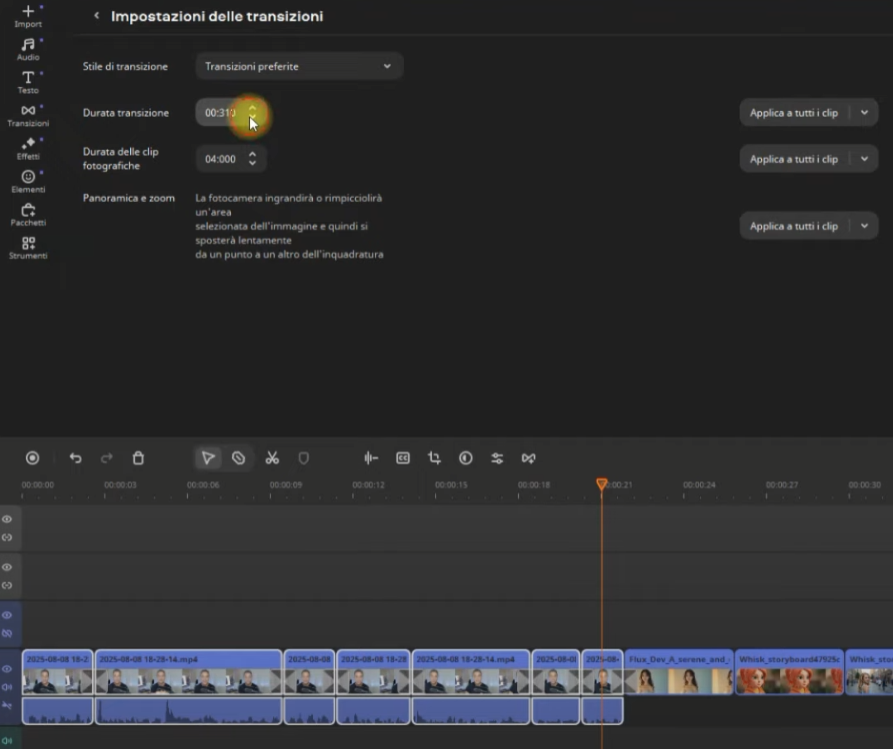Screen dimensions: 893x749
Task: Undo the last action
Action: tap(75, 458)
